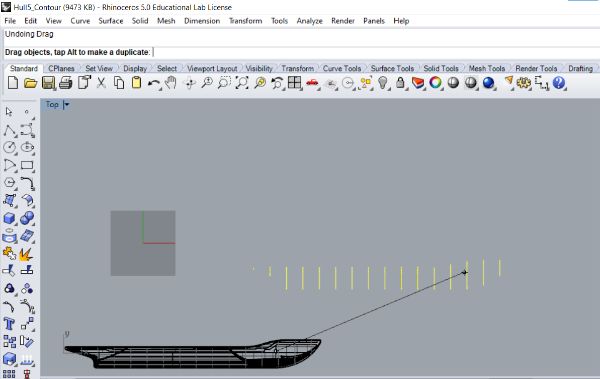Click the Undo arrow icon
This screenshot has height=379, width=600.
point(153,83)
